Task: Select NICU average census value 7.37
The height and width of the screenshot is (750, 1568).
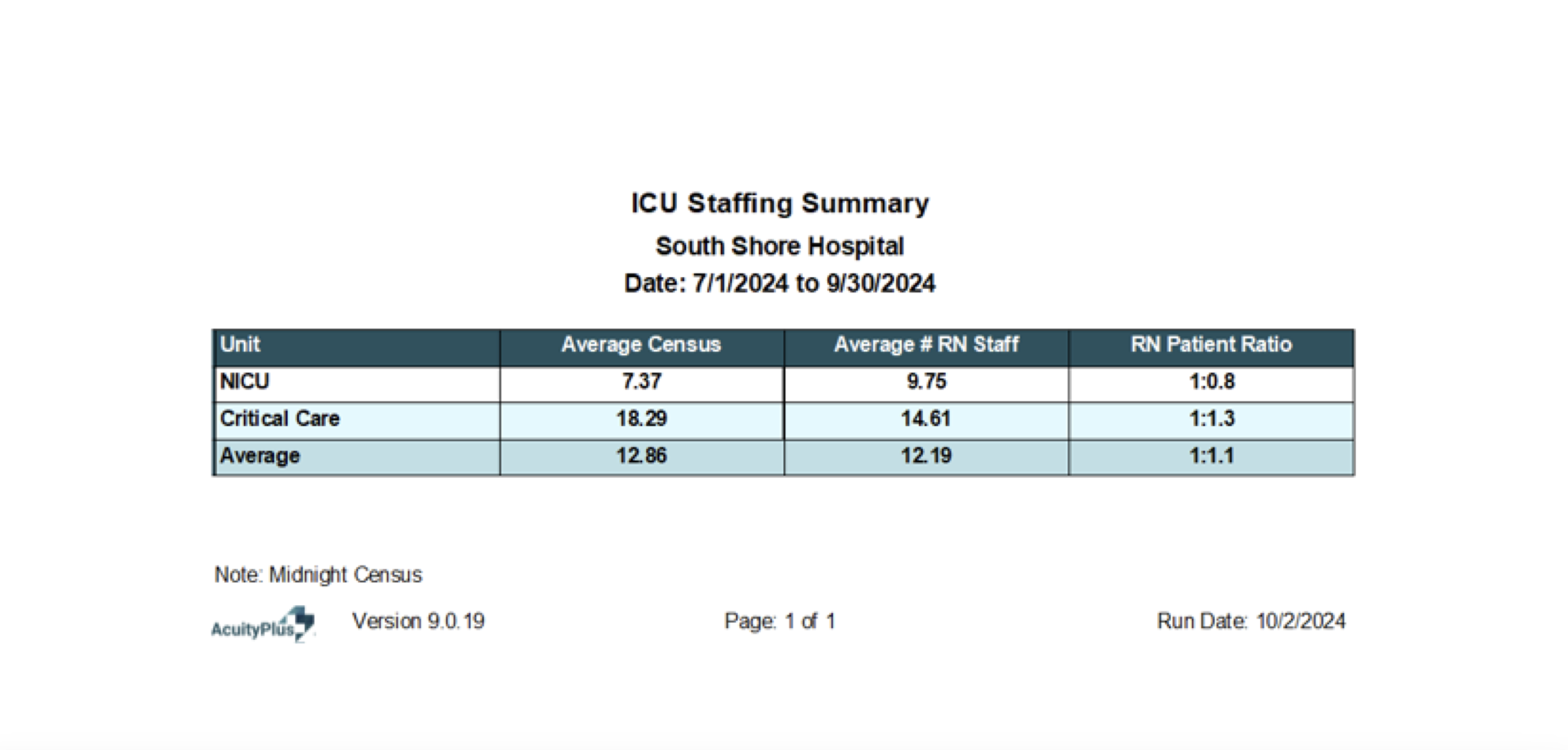Action: click(x=642, y=381)
